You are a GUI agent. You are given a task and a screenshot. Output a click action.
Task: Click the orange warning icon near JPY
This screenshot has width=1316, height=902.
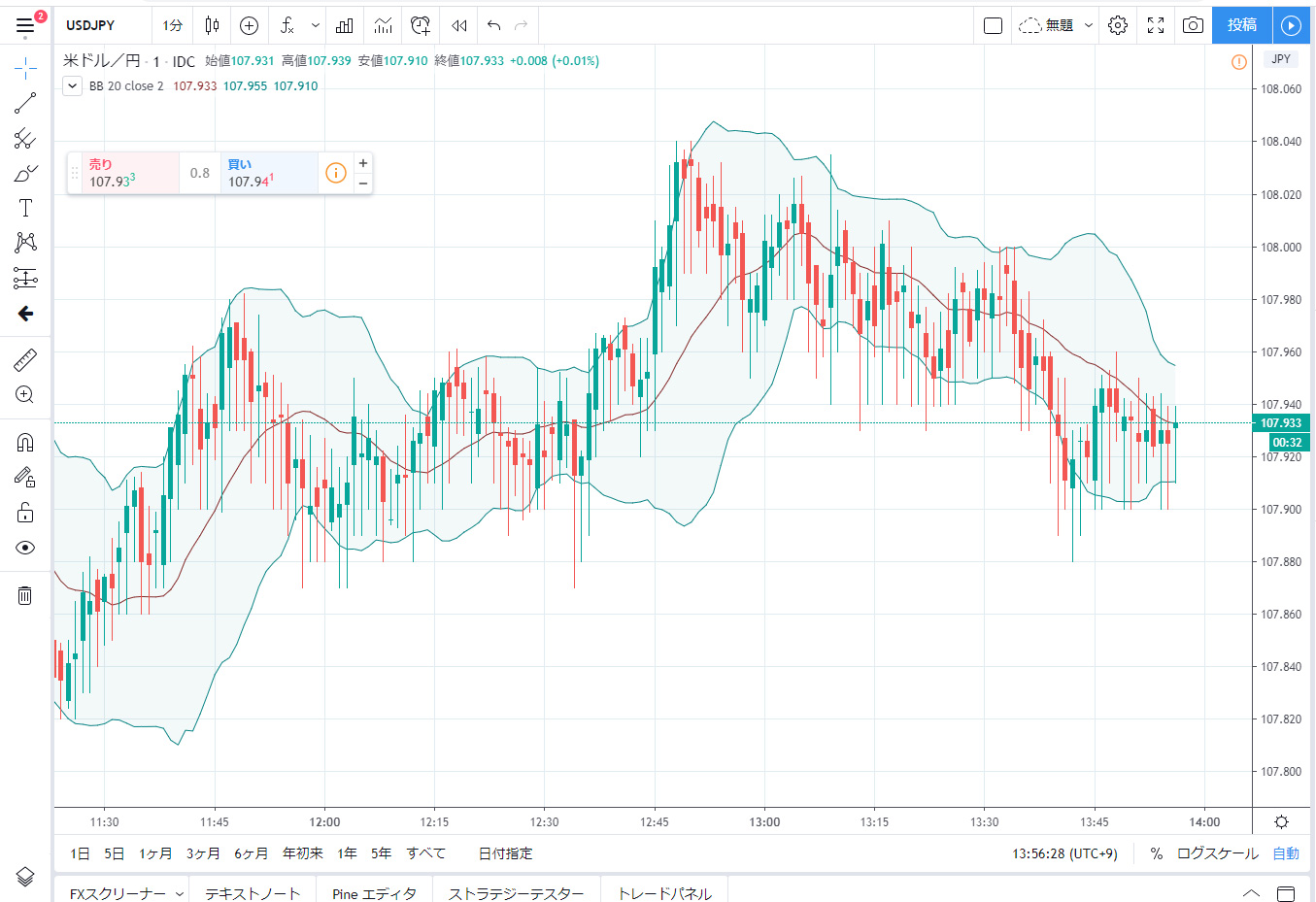[x=1239, y=62]
